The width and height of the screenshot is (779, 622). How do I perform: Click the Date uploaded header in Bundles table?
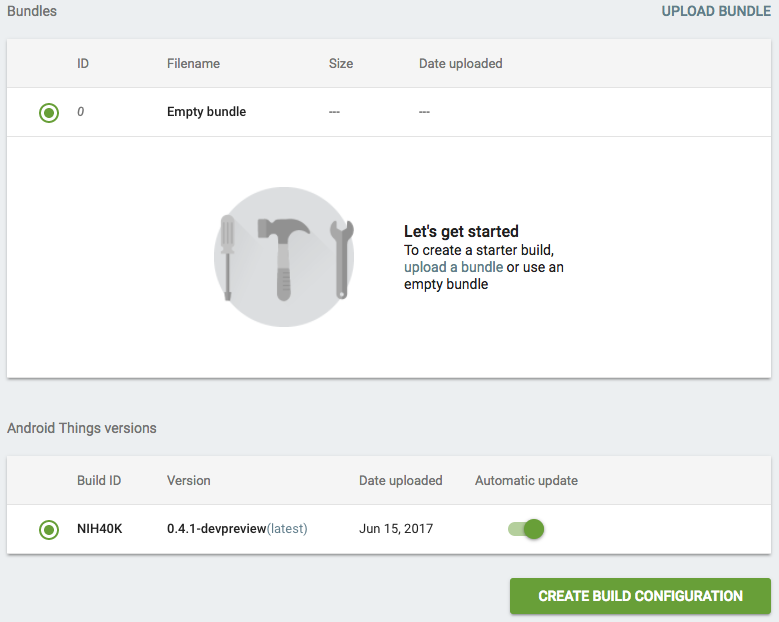(x=460, y=63)
